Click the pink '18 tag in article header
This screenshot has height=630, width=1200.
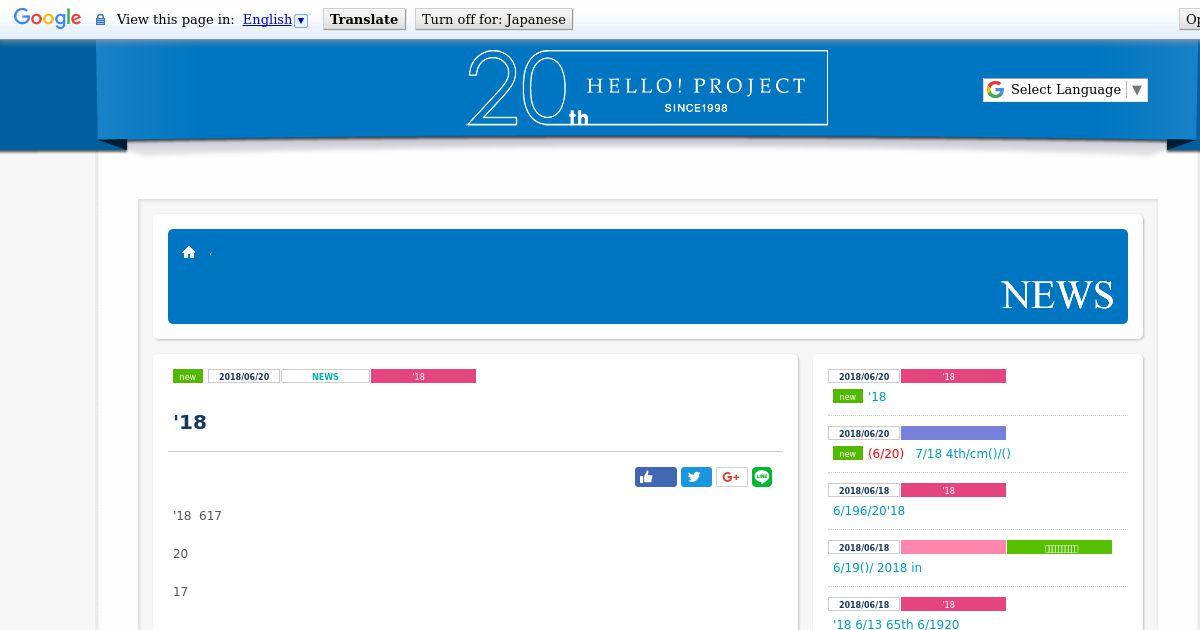click(x=423, y=376)
